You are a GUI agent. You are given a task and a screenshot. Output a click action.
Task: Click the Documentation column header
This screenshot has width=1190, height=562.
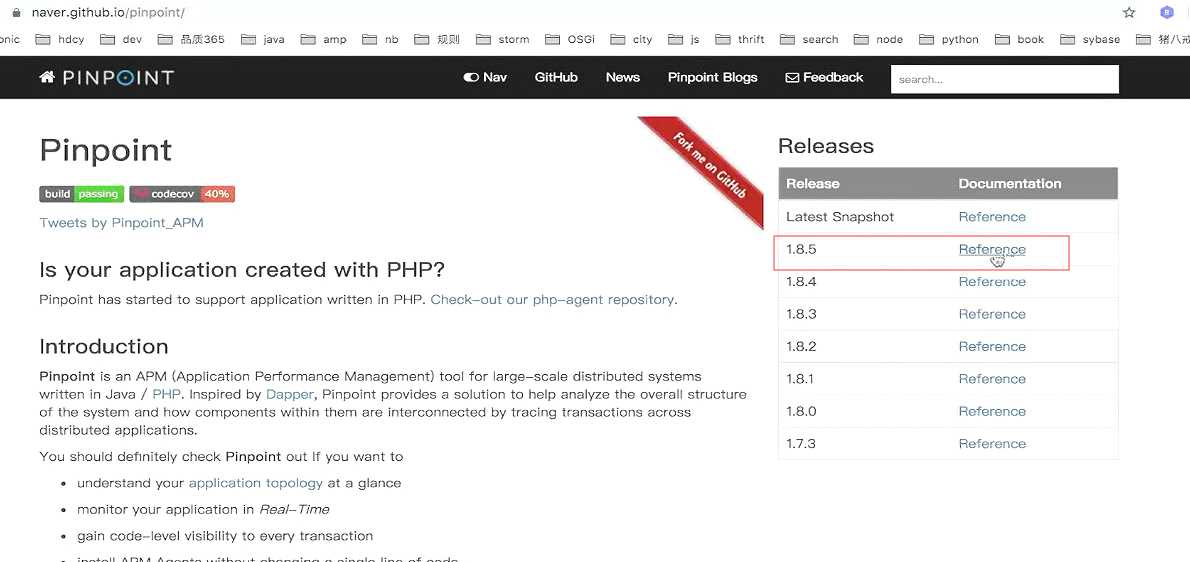[1009, 184]
